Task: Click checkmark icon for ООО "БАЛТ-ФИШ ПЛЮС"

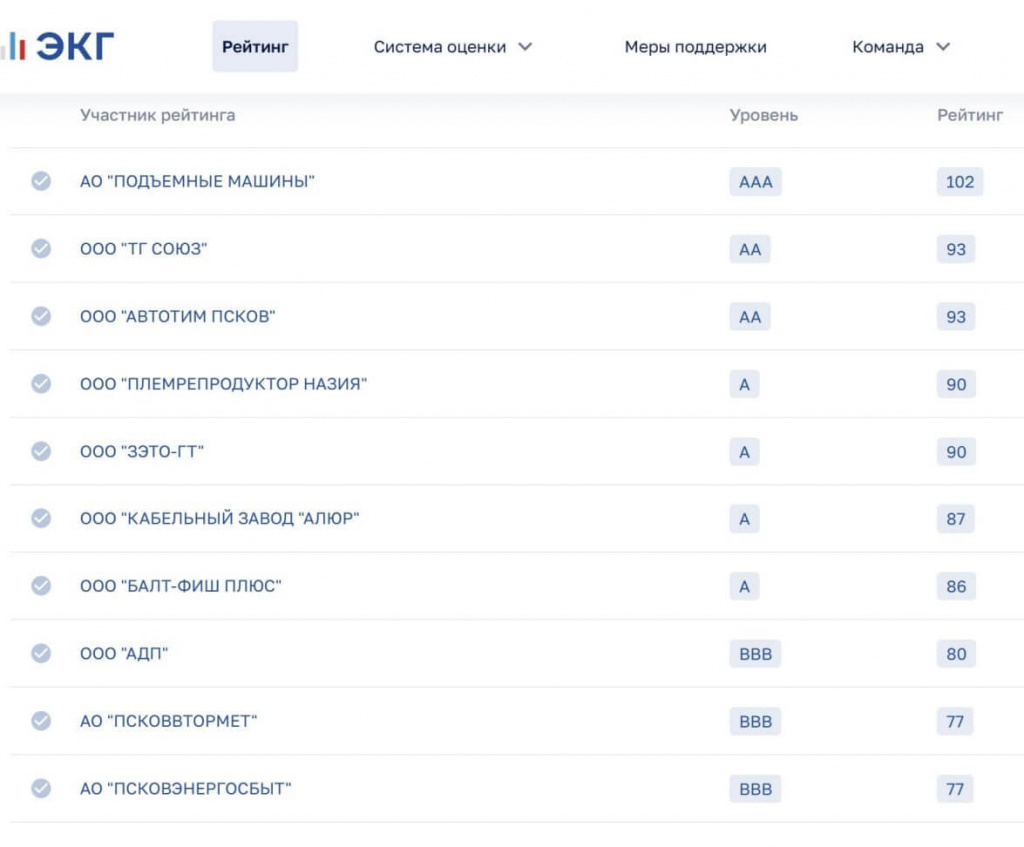Action: click(x=41, y=586)
